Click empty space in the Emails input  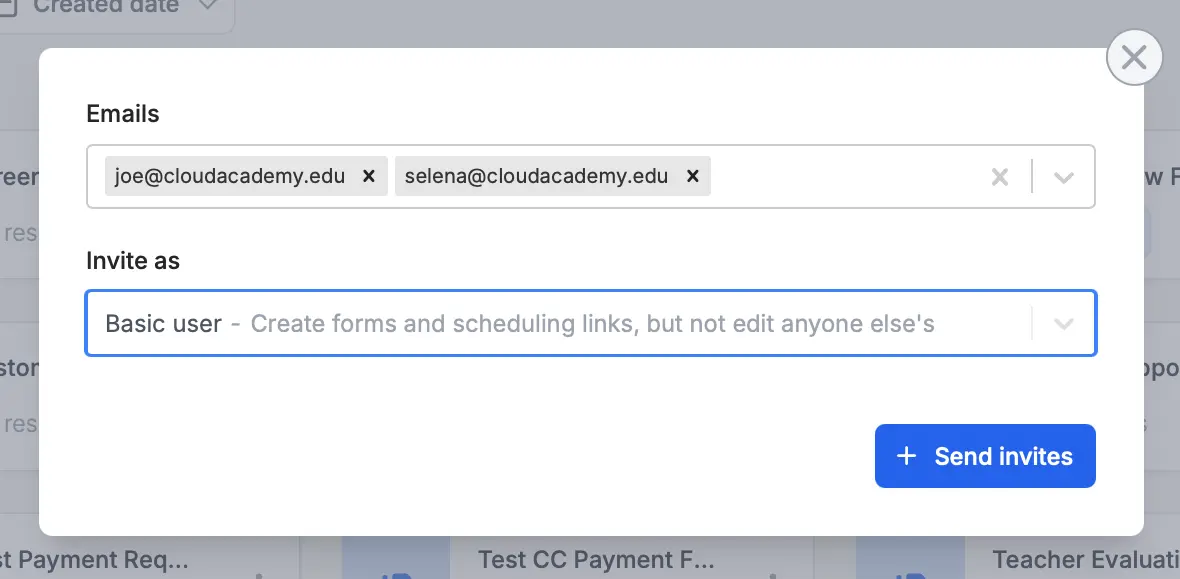[x=843, y=176]
